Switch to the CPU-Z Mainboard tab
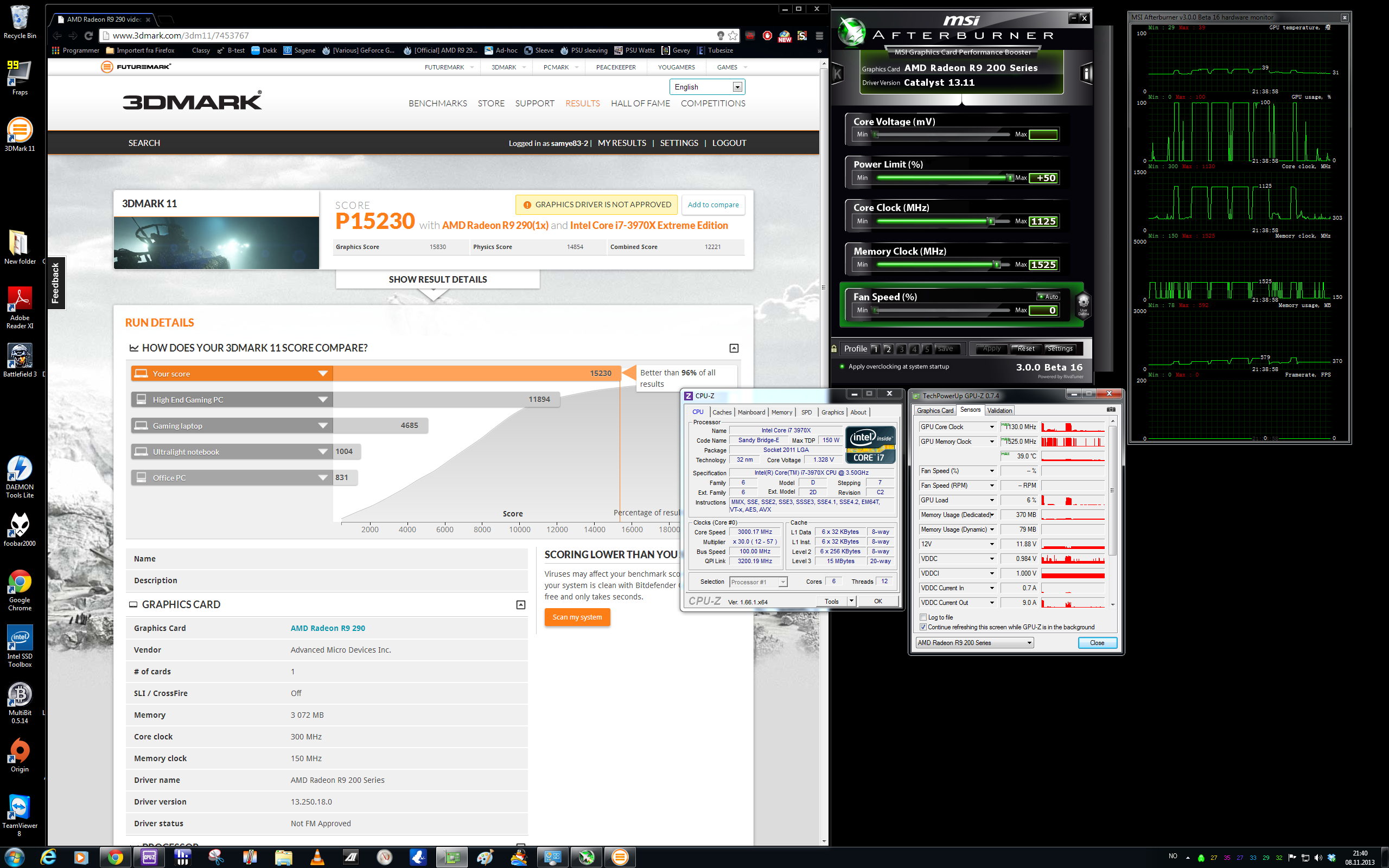This screenshot has height=868, width=1389. point(751,412)
